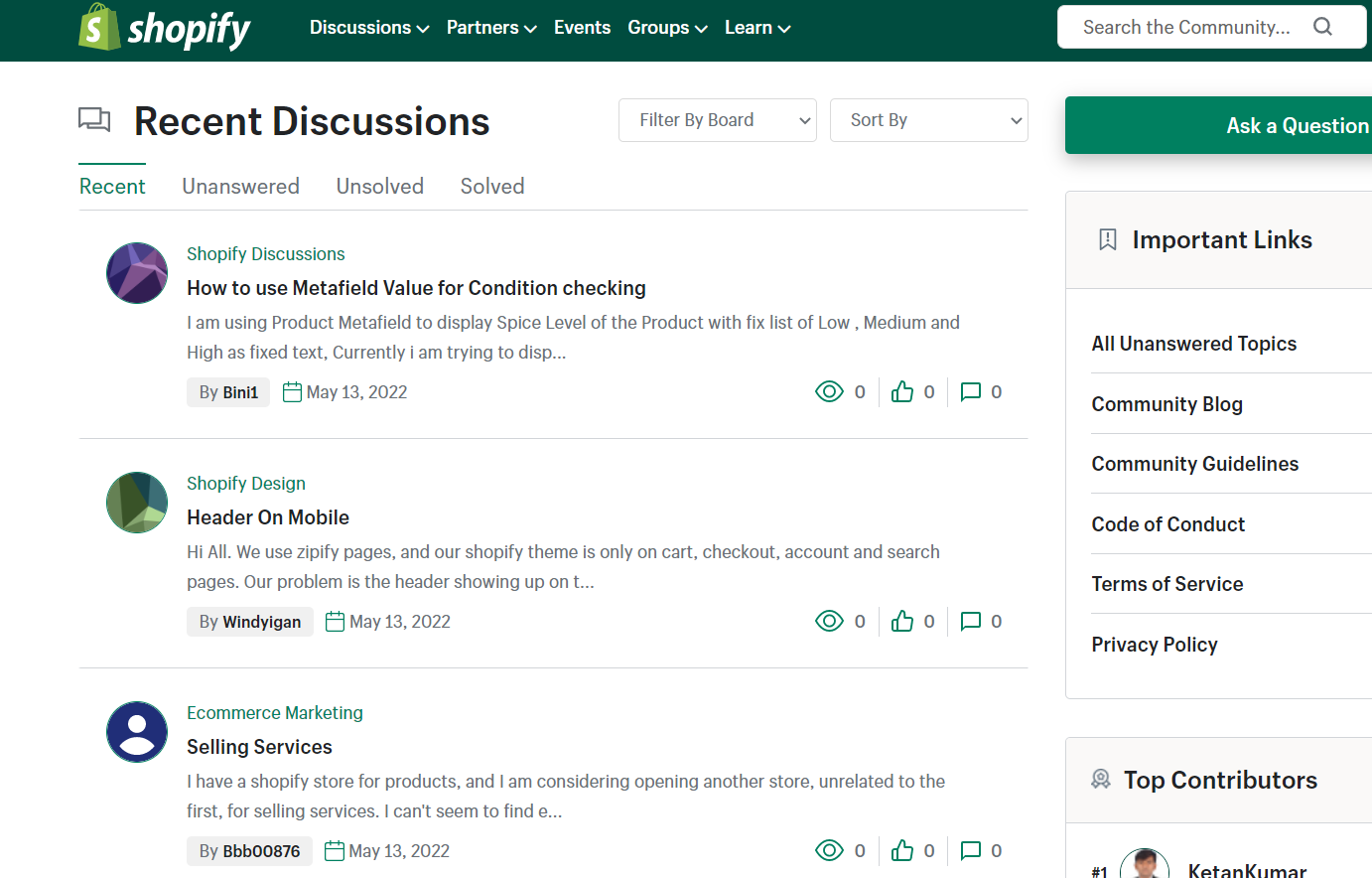Open author Bini1's profile

point(240,392)
